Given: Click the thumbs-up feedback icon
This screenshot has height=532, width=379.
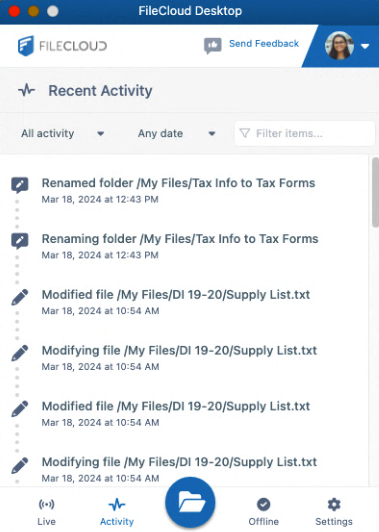Looking at the screenshot, I should coord(213,45).
